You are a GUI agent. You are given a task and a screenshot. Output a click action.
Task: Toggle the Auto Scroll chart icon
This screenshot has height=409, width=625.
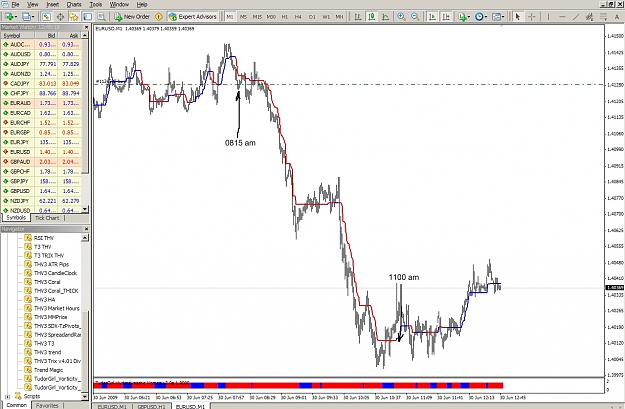pyautogui.click(x=432, y=17)
